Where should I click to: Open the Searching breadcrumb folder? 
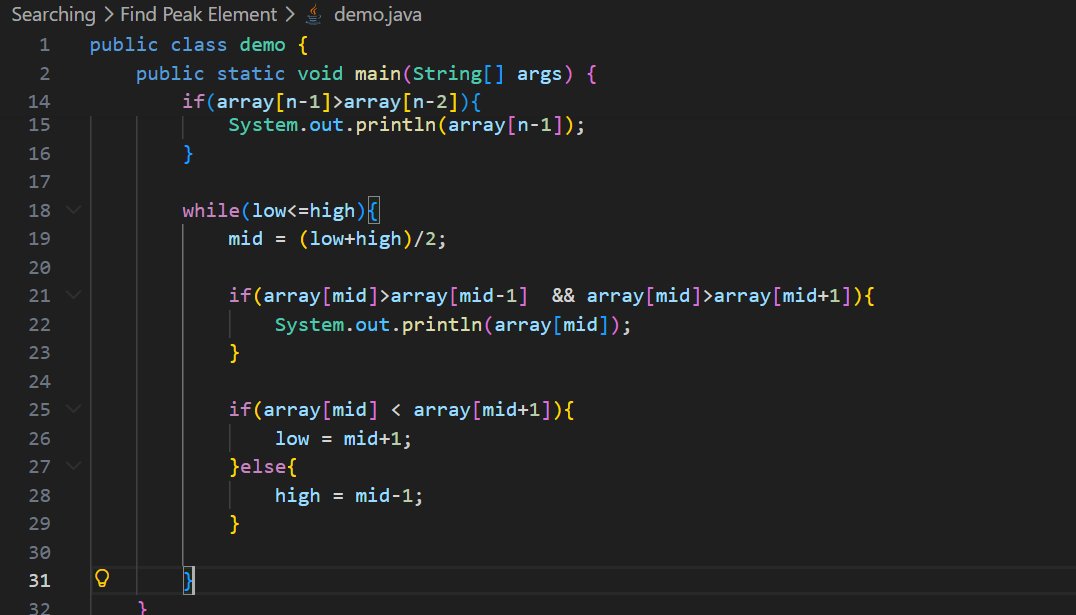point(54,14)
